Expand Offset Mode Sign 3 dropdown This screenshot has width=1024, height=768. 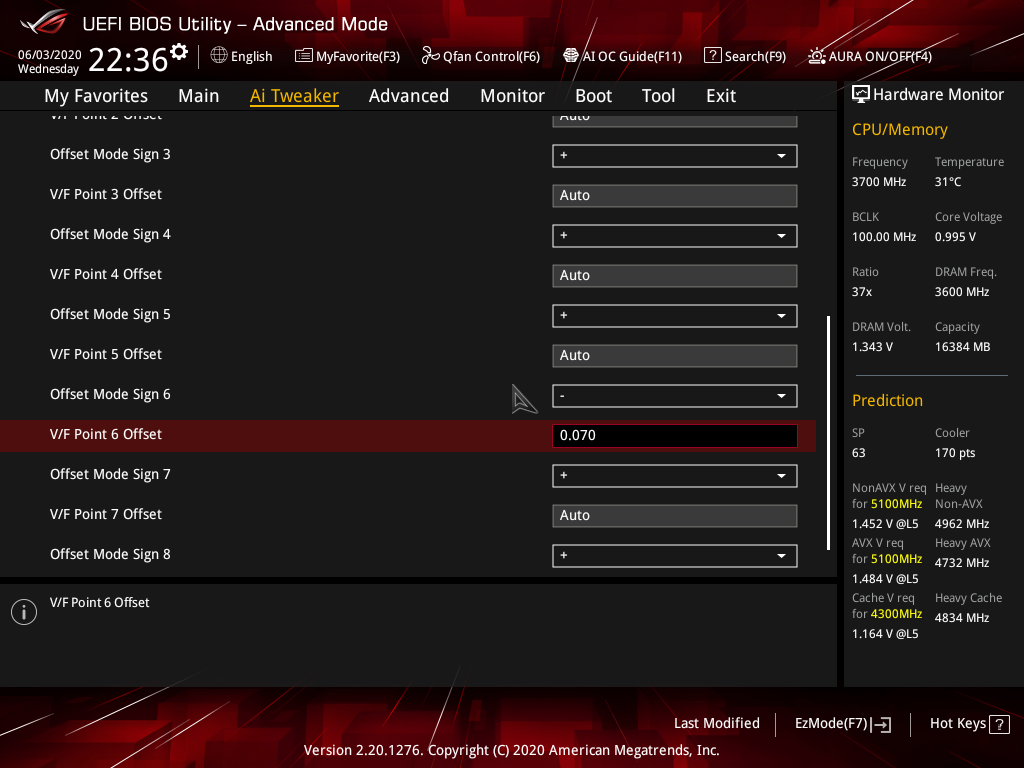click(x=675, y=156)
